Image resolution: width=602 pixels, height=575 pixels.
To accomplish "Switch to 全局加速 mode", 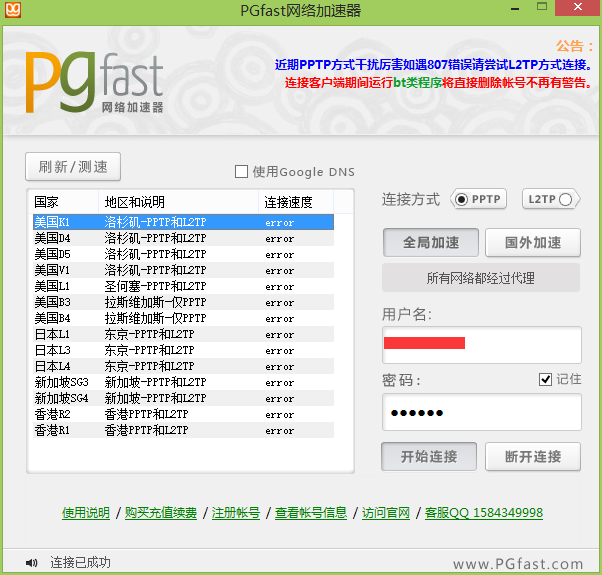I will [431, 243].
